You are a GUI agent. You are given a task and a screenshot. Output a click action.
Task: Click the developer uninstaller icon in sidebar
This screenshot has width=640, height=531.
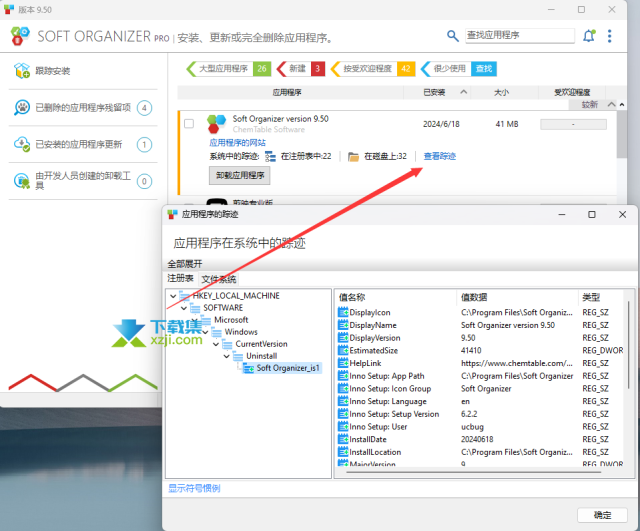click(22, 181)
